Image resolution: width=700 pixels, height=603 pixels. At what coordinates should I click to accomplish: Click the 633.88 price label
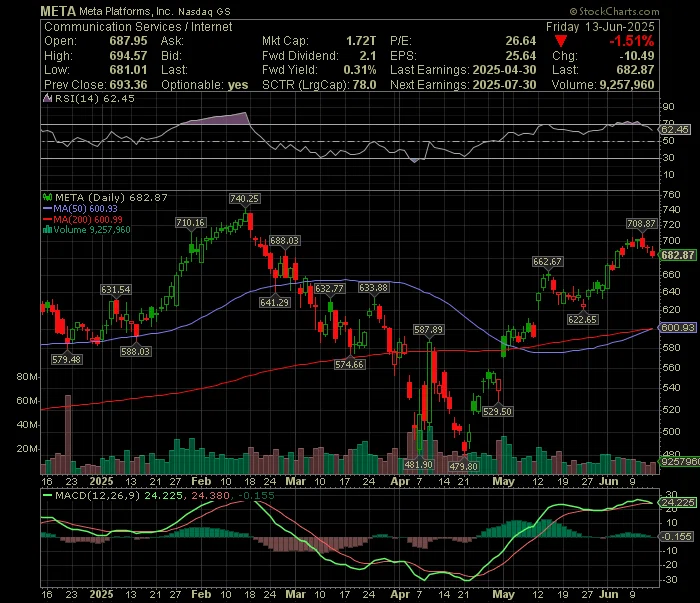[374, 288]
